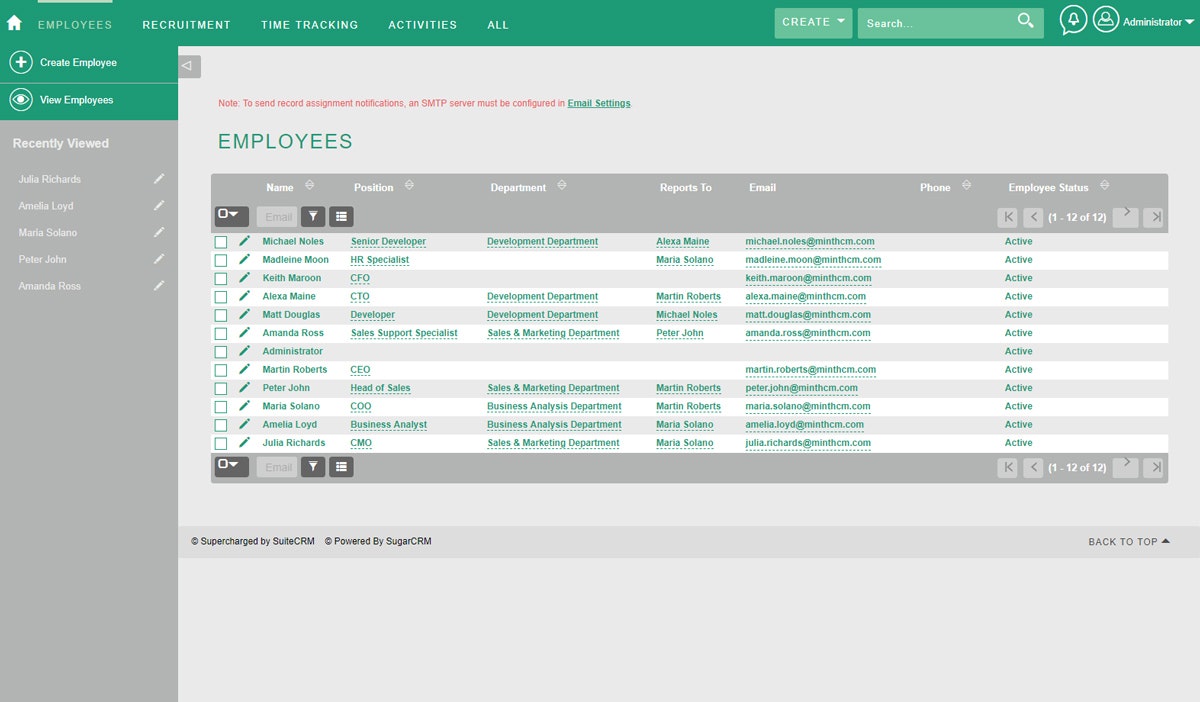Edit Amelia Loyd in Recently Viewed
The height and width of the screenshot is (702, 1200).
tap(158, 205)
